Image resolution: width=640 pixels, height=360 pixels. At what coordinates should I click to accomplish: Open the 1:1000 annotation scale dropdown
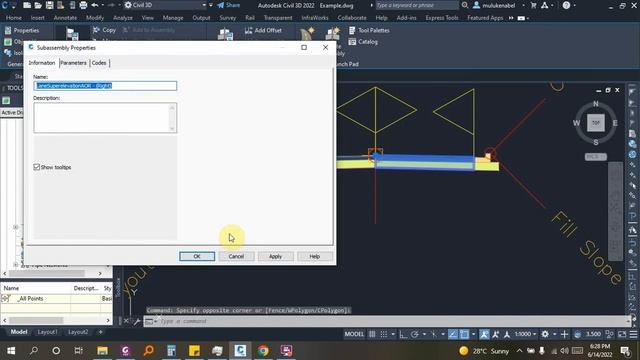[x=525, y=334]
